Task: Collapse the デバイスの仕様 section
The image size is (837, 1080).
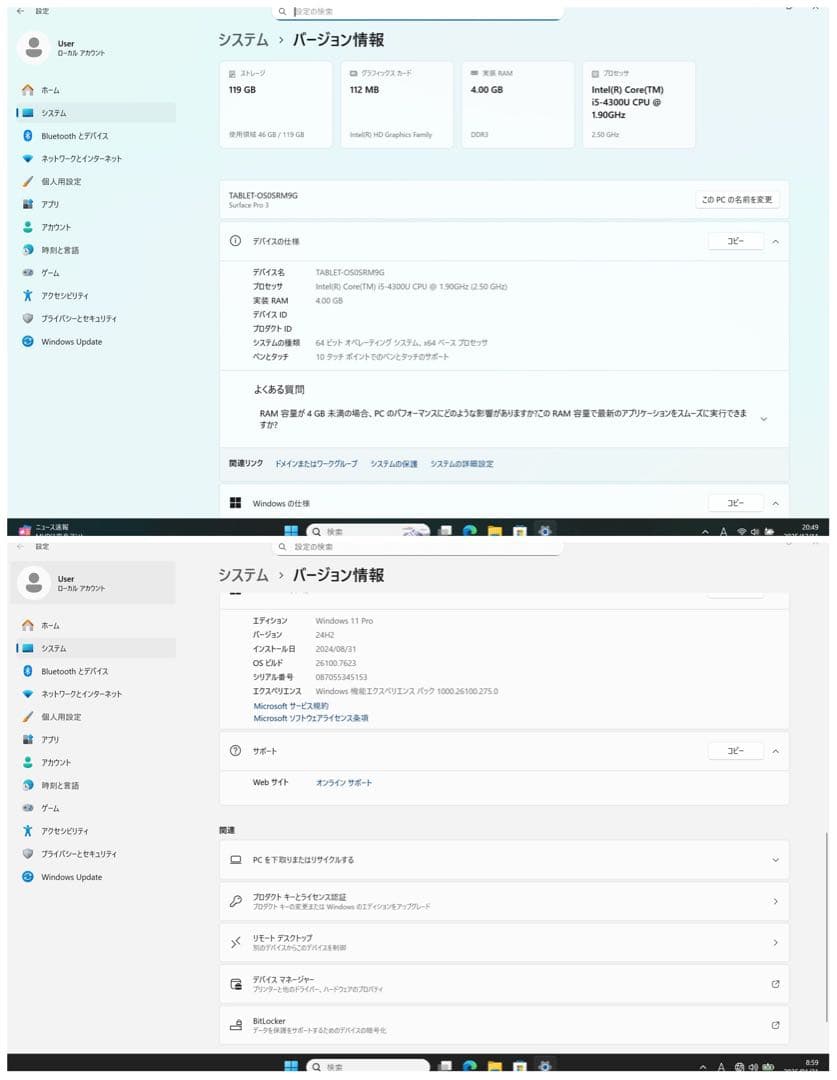Action: [775, 241]
